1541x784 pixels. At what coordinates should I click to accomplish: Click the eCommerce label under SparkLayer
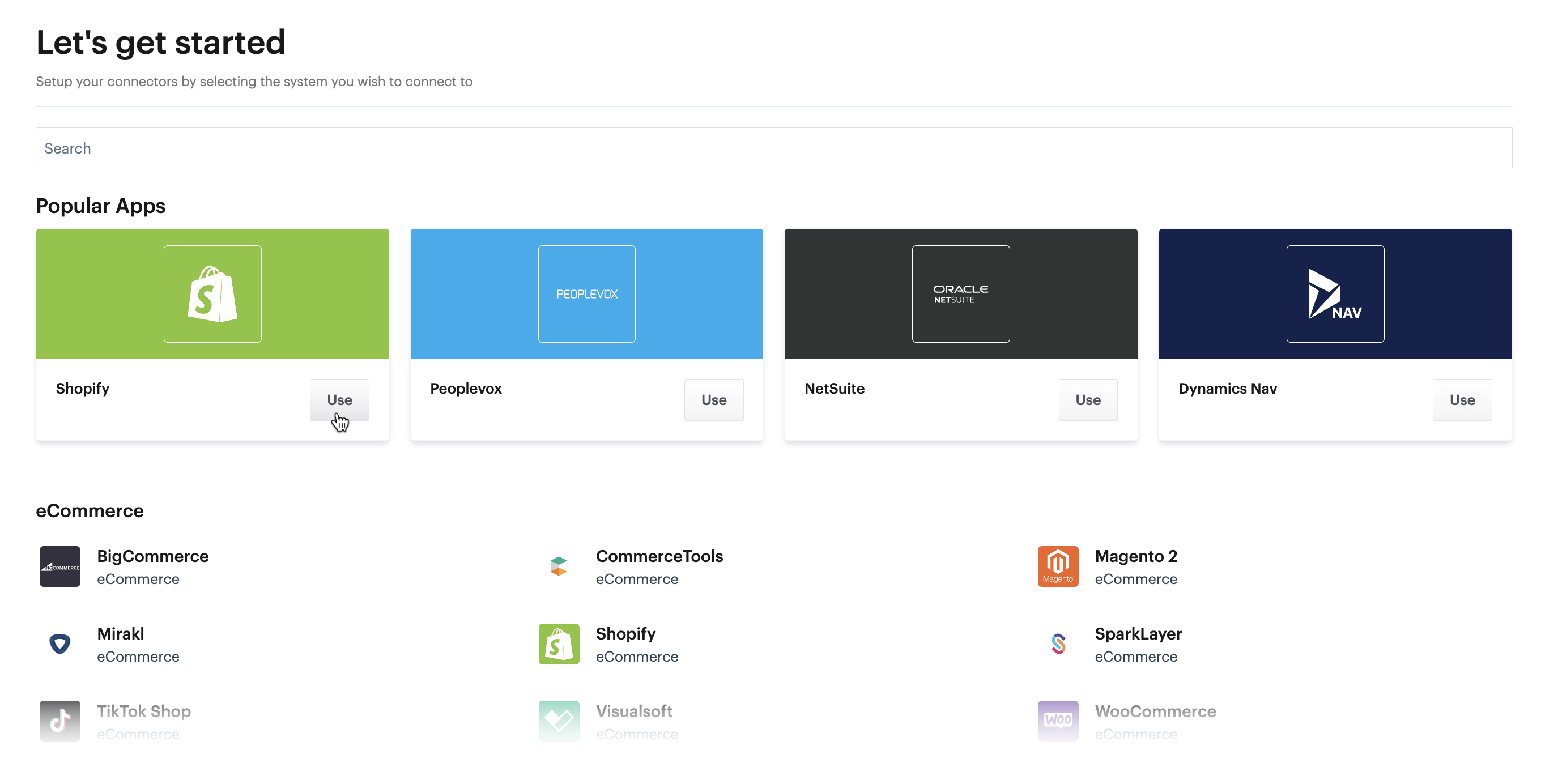coord(1136,657)
